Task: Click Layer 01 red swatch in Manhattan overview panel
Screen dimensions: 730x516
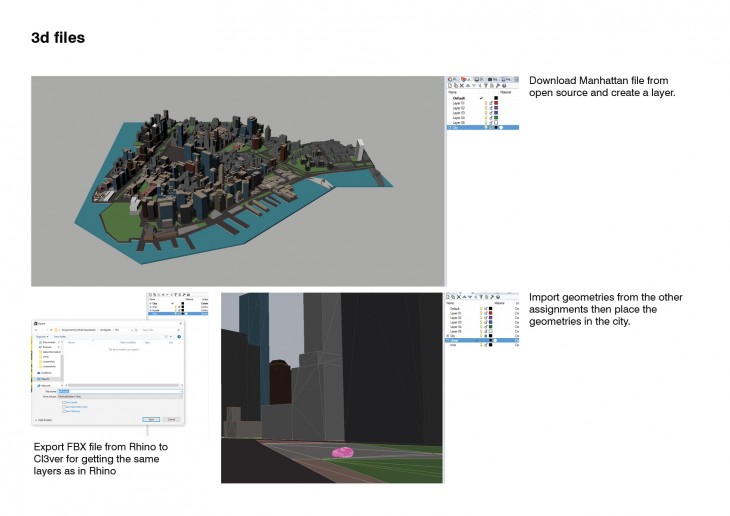Action: pos(495,103)
